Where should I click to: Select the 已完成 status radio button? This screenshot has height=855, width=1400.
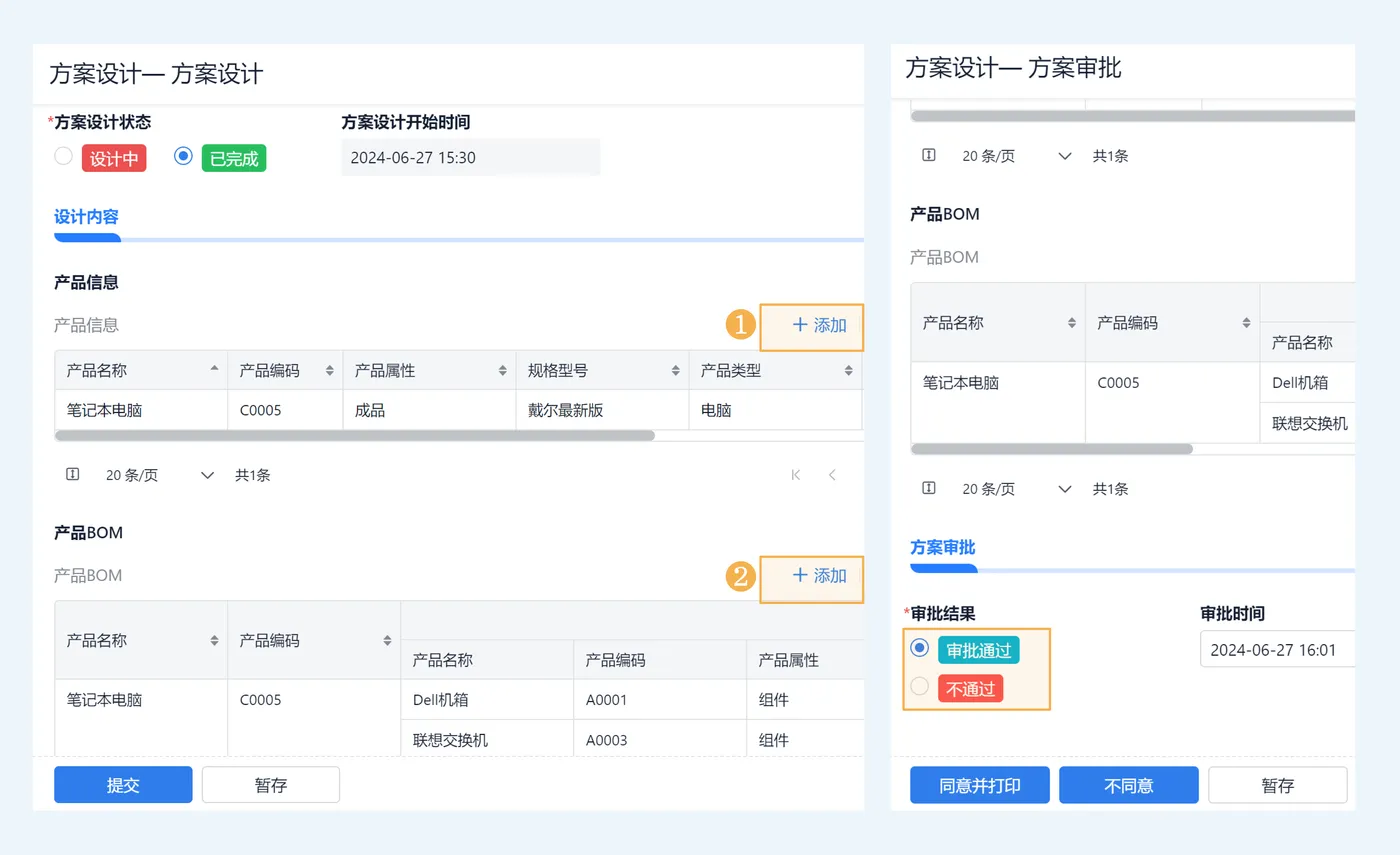point(183,157)
